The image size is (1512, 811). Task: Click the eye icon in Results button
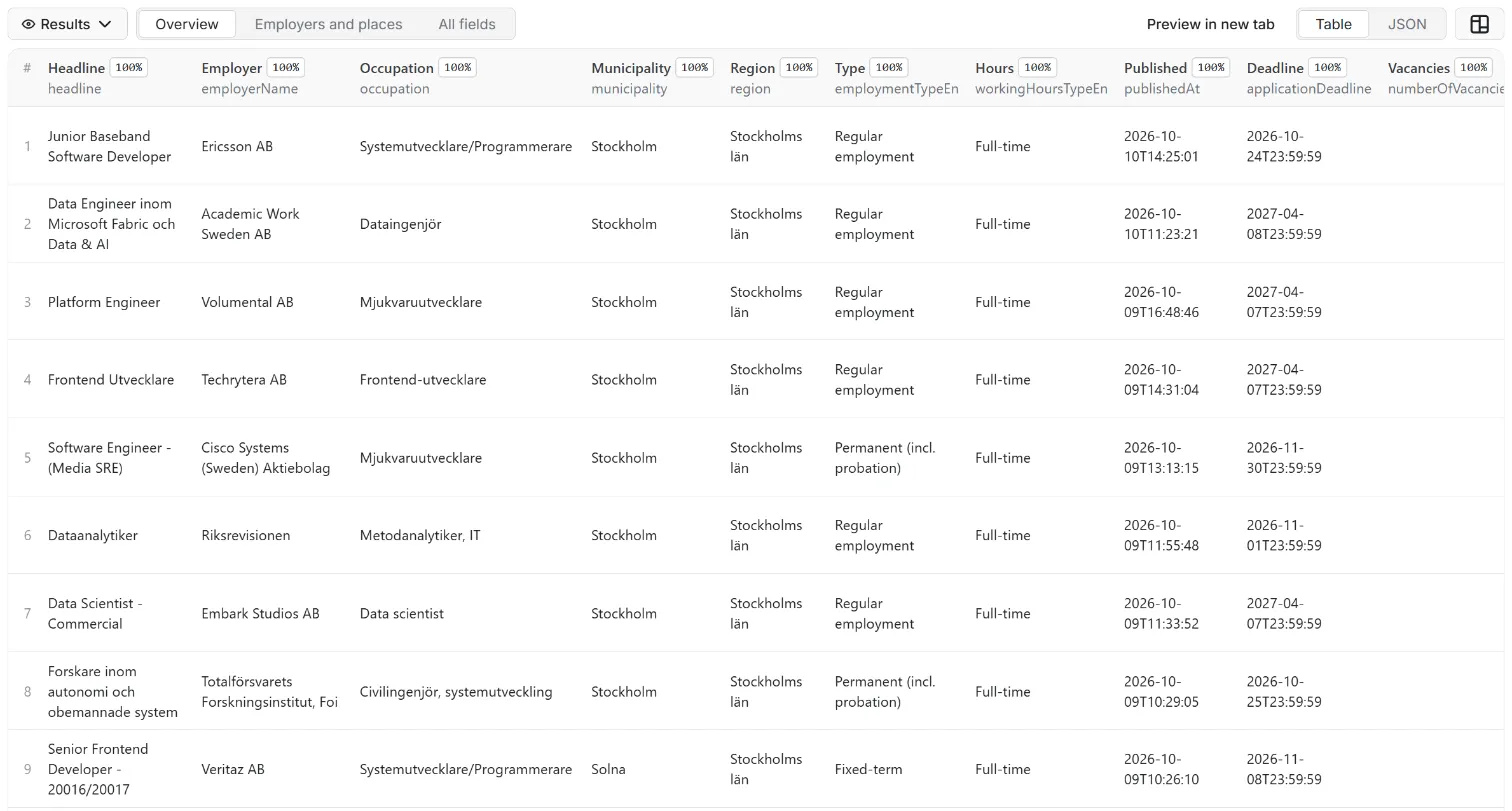[x=28, y=24]
